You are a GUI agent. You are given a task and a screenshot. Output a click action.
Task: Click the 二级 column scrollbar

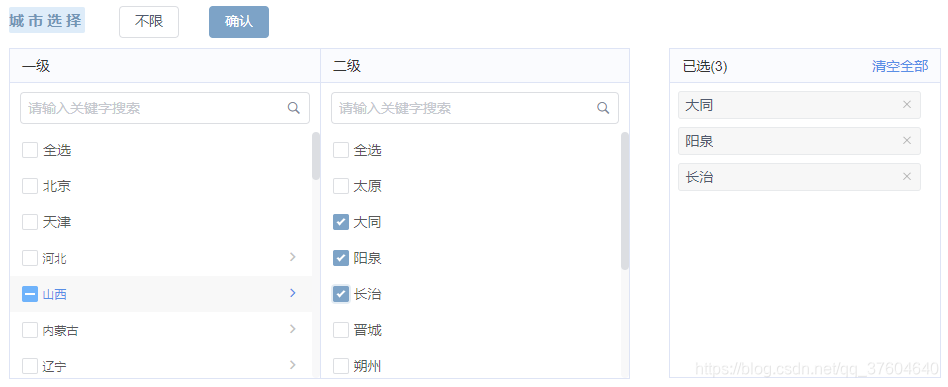click(x=625, y=201)
